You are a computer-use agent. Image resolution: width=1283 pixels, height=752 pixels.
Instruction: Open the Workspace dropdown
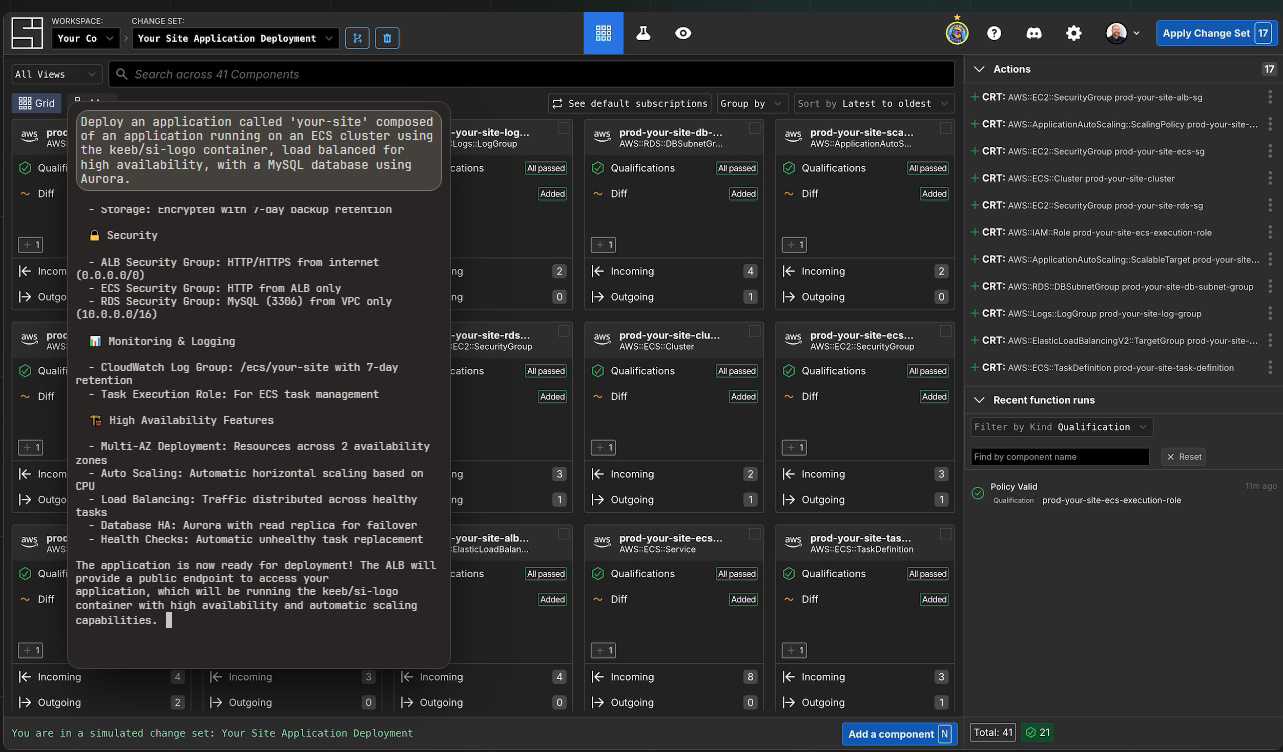pyautogui.click(x=85, y=38)
